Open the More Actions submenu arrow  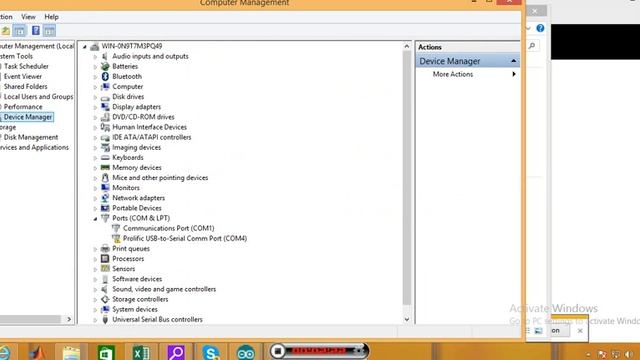514,74
